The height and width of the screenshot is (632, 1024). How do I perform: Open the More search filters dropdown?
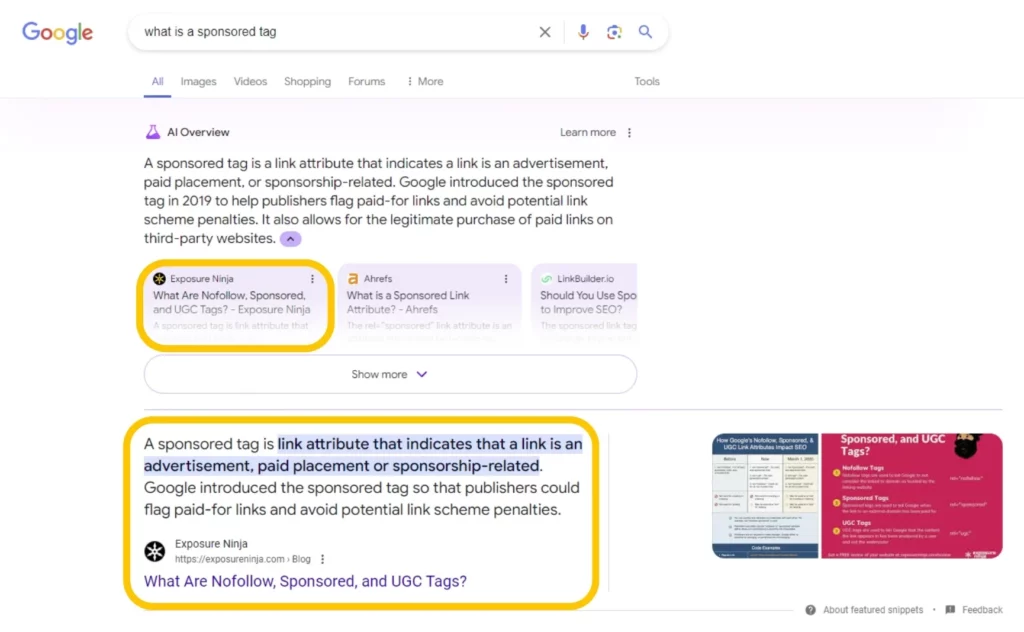pyautogui.click(x=425, y=82)
